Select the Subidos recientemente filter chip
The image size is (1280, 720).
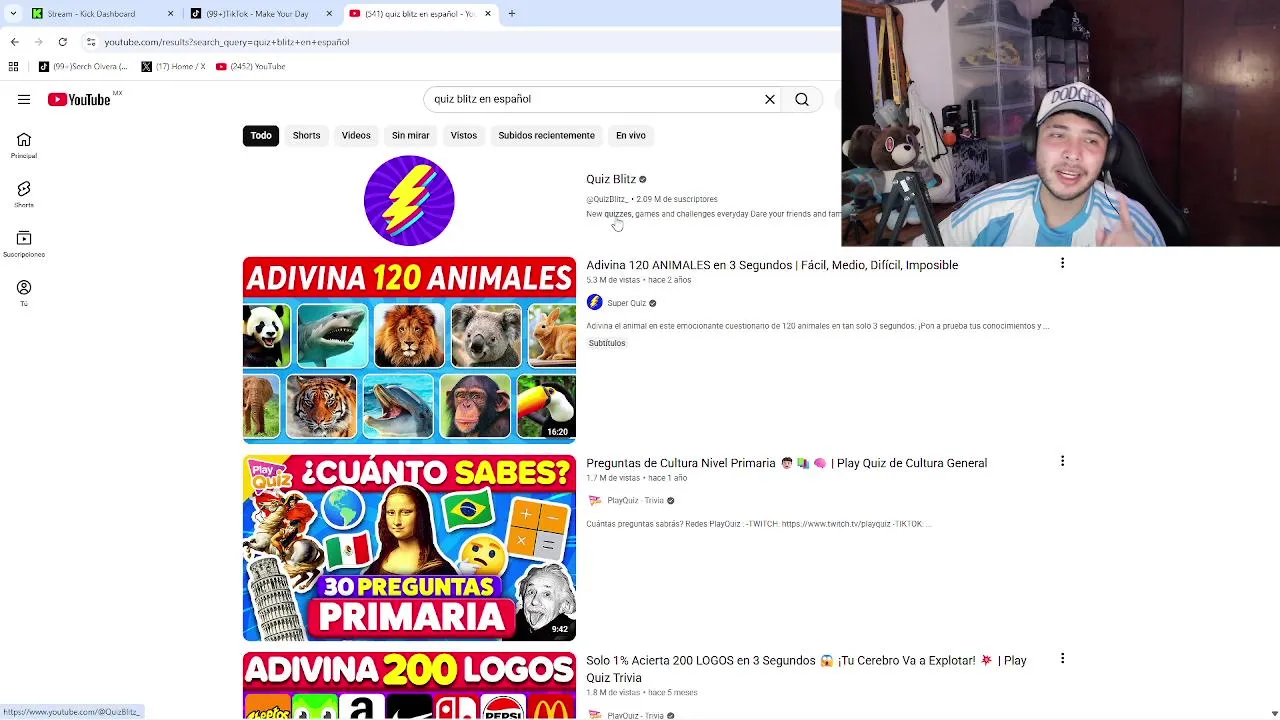point(546,135)
